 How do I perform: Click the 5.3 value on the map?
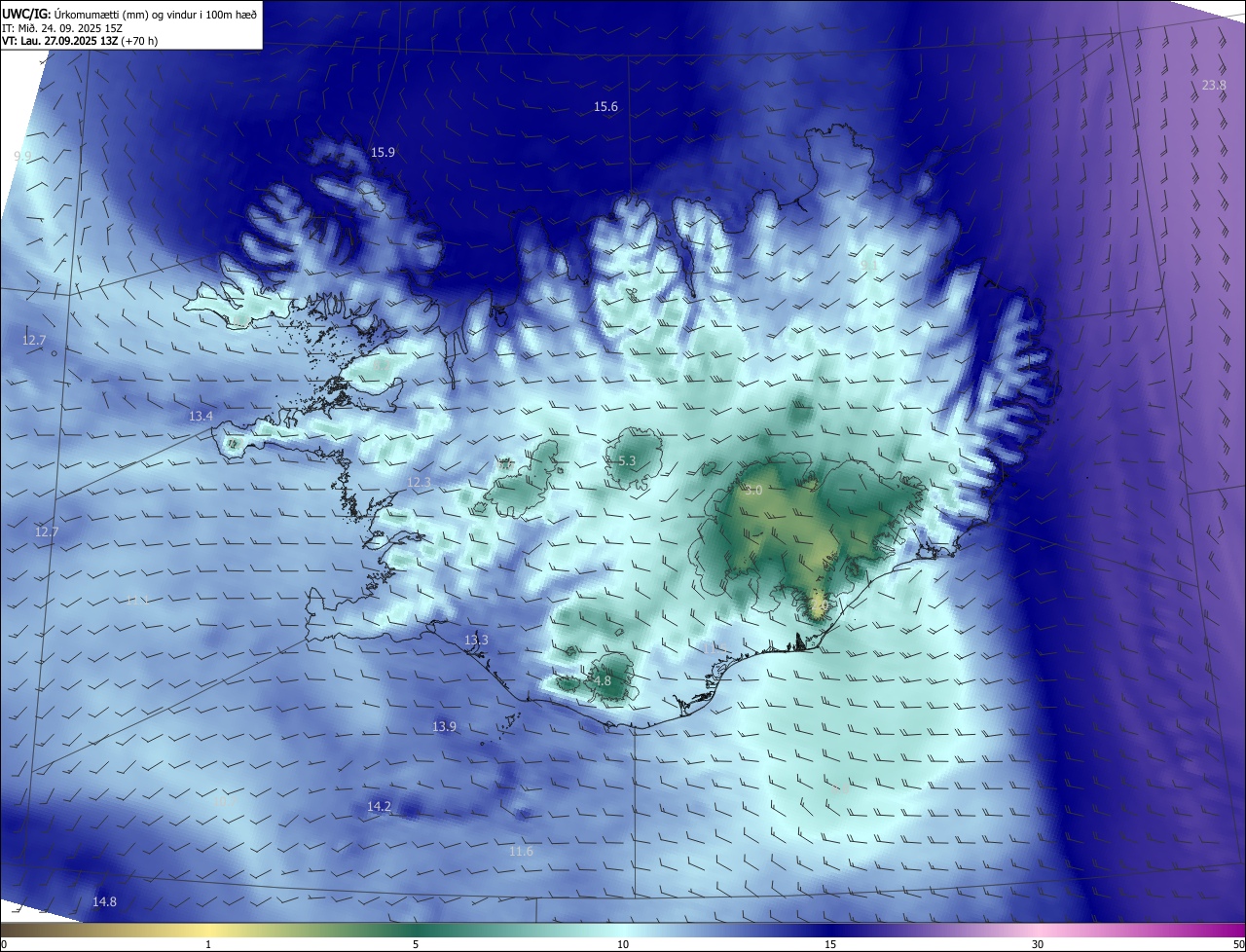click(627, 461)
